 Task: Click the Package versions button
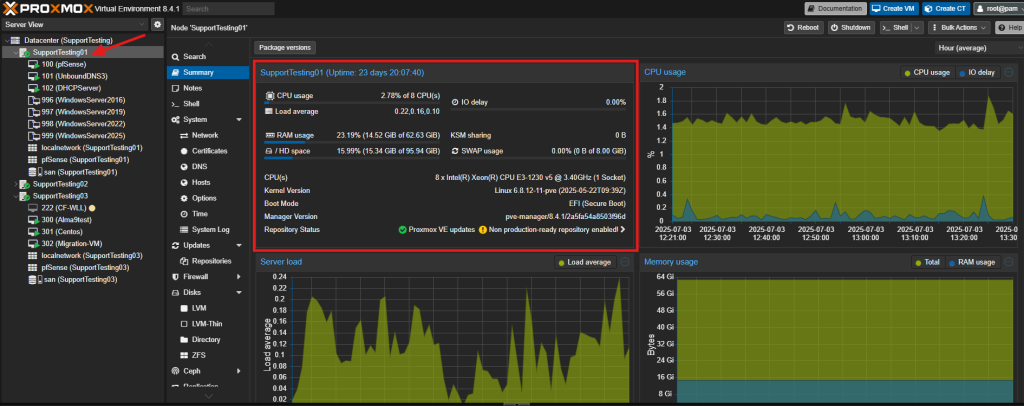pyautogui.click(x=285, y=48)
